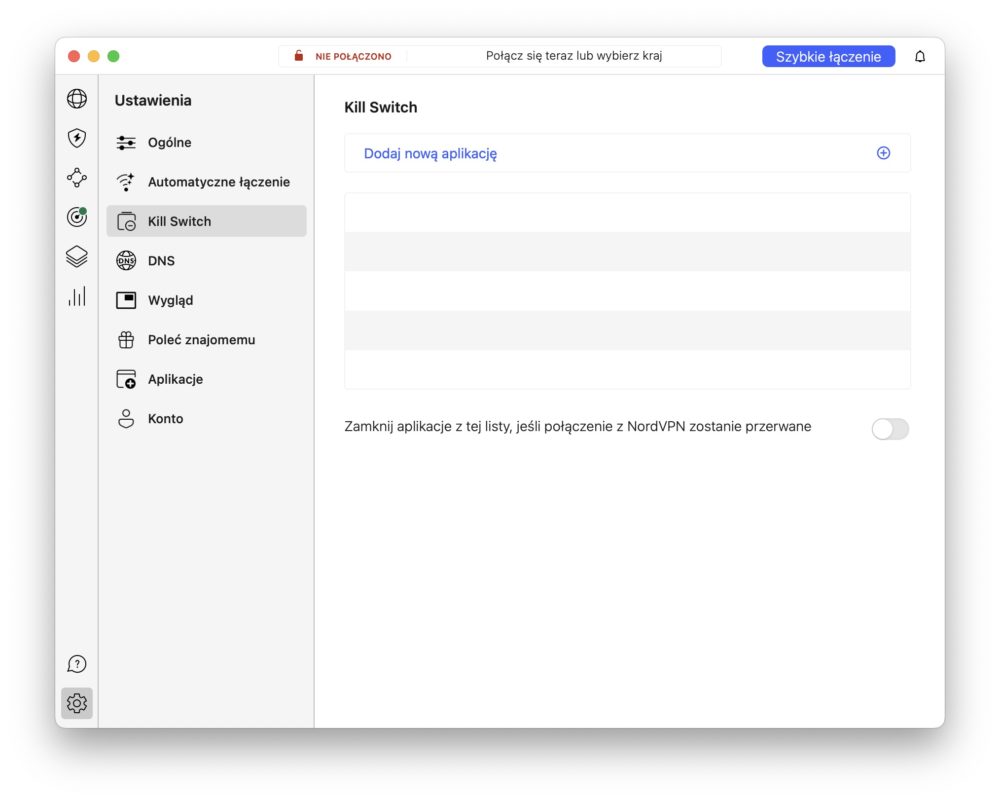The width and height of the screenshot is (1000, 801).
Task: Select Konto settings section
Action: pyautogui.click(x=207, y=419)
